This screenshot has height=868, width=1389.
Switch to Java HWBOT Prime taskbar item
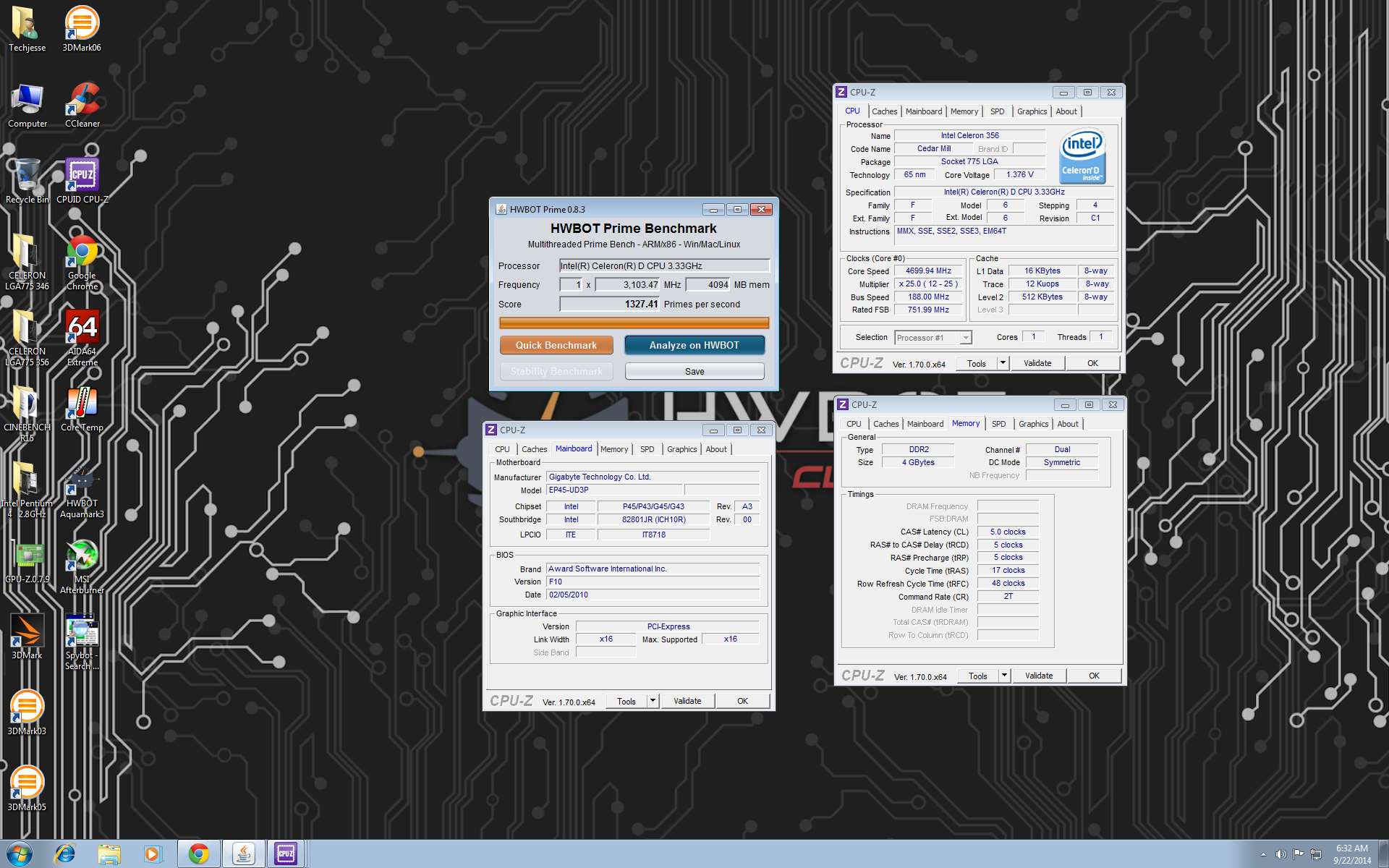tap(243, 854)
